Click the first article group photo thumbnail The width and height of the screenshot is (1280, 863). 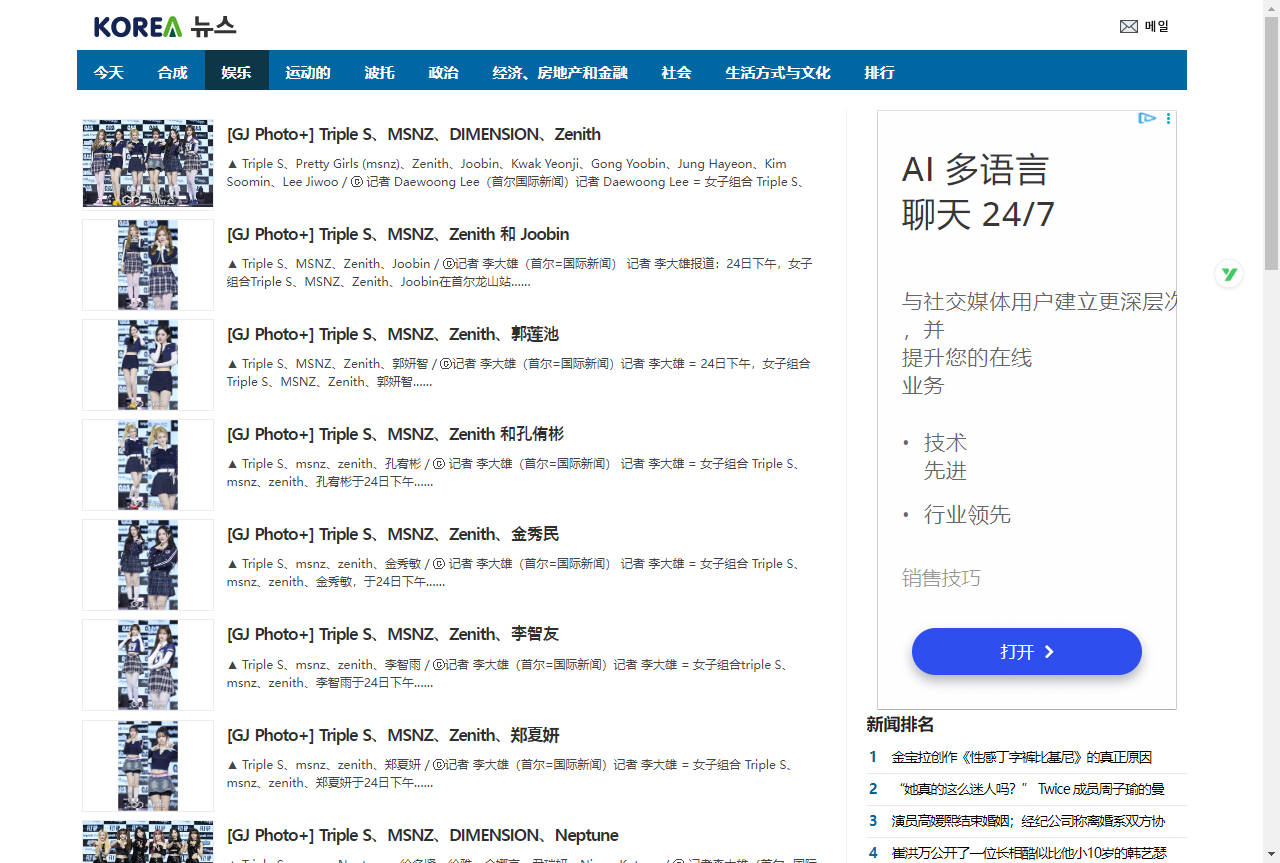click(x=148, y=164)
